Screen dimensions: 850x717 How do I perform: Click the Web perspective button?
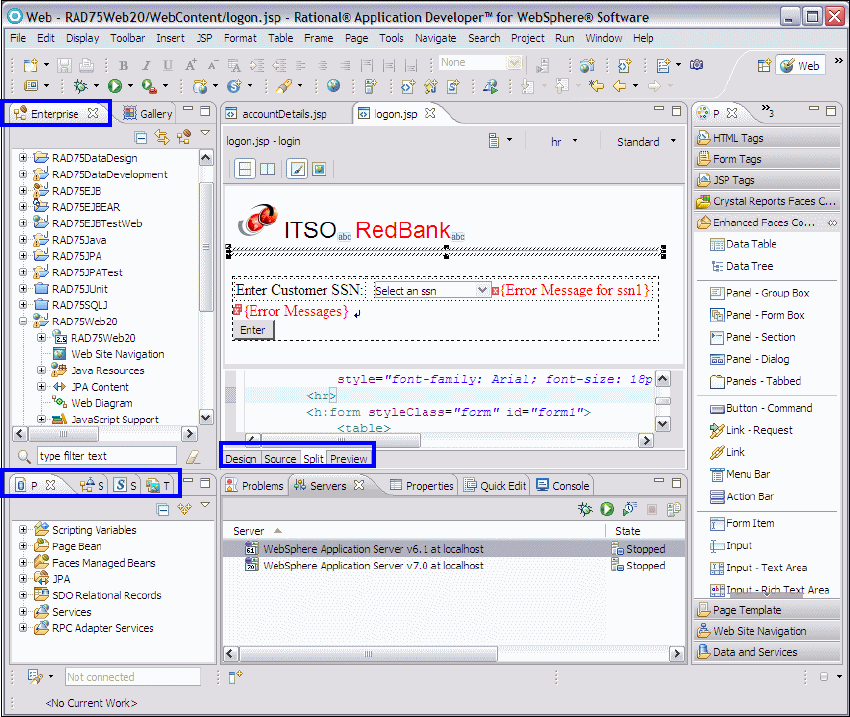tap(800, 66)
